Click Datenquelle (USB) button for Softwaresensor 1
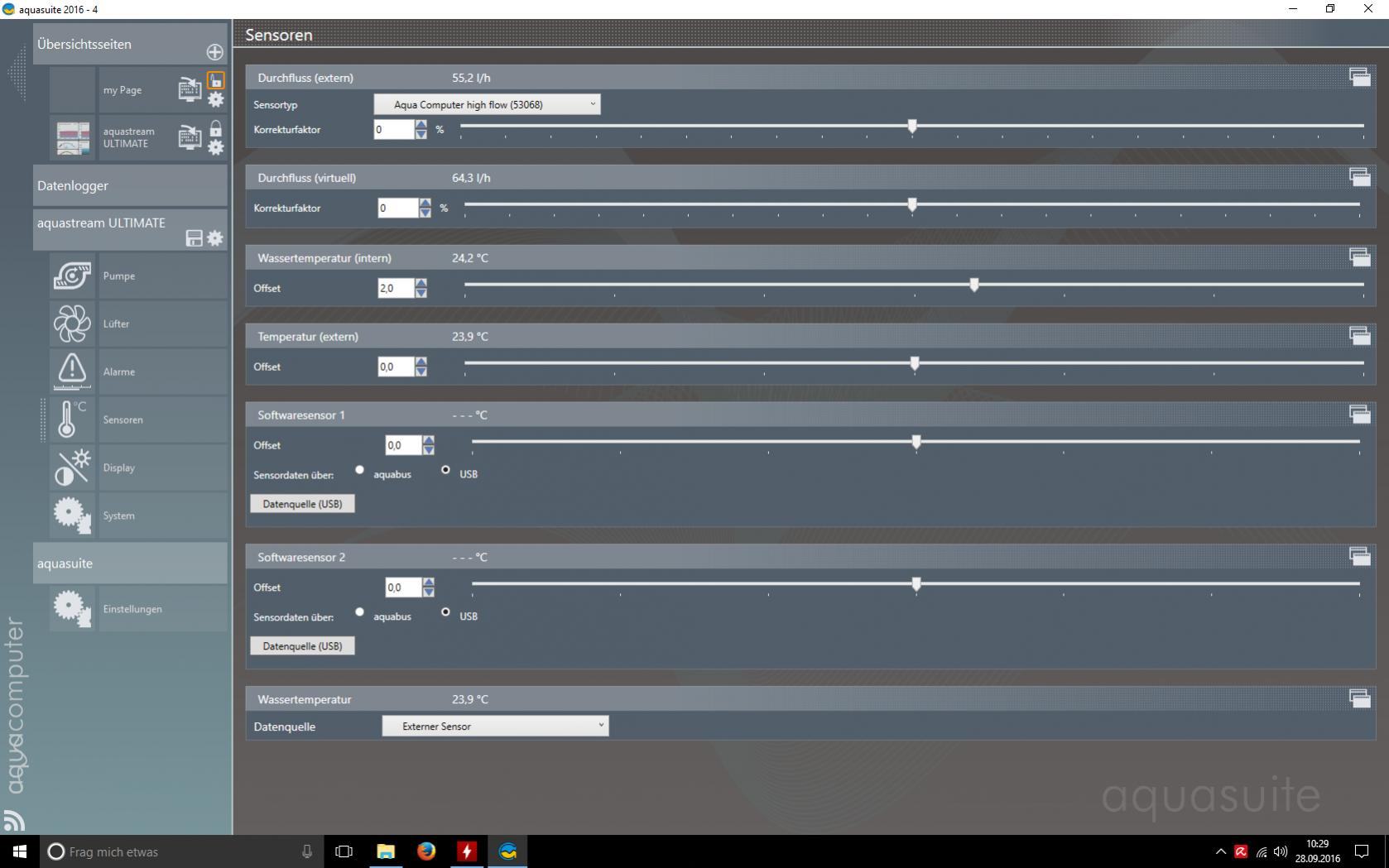 [302, 504]
